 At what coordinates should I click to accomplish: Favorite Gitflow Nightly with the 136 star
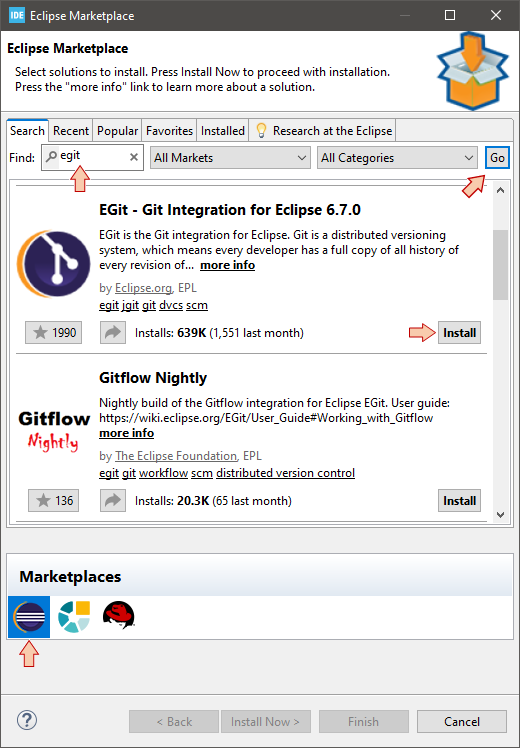coord(53,500)
